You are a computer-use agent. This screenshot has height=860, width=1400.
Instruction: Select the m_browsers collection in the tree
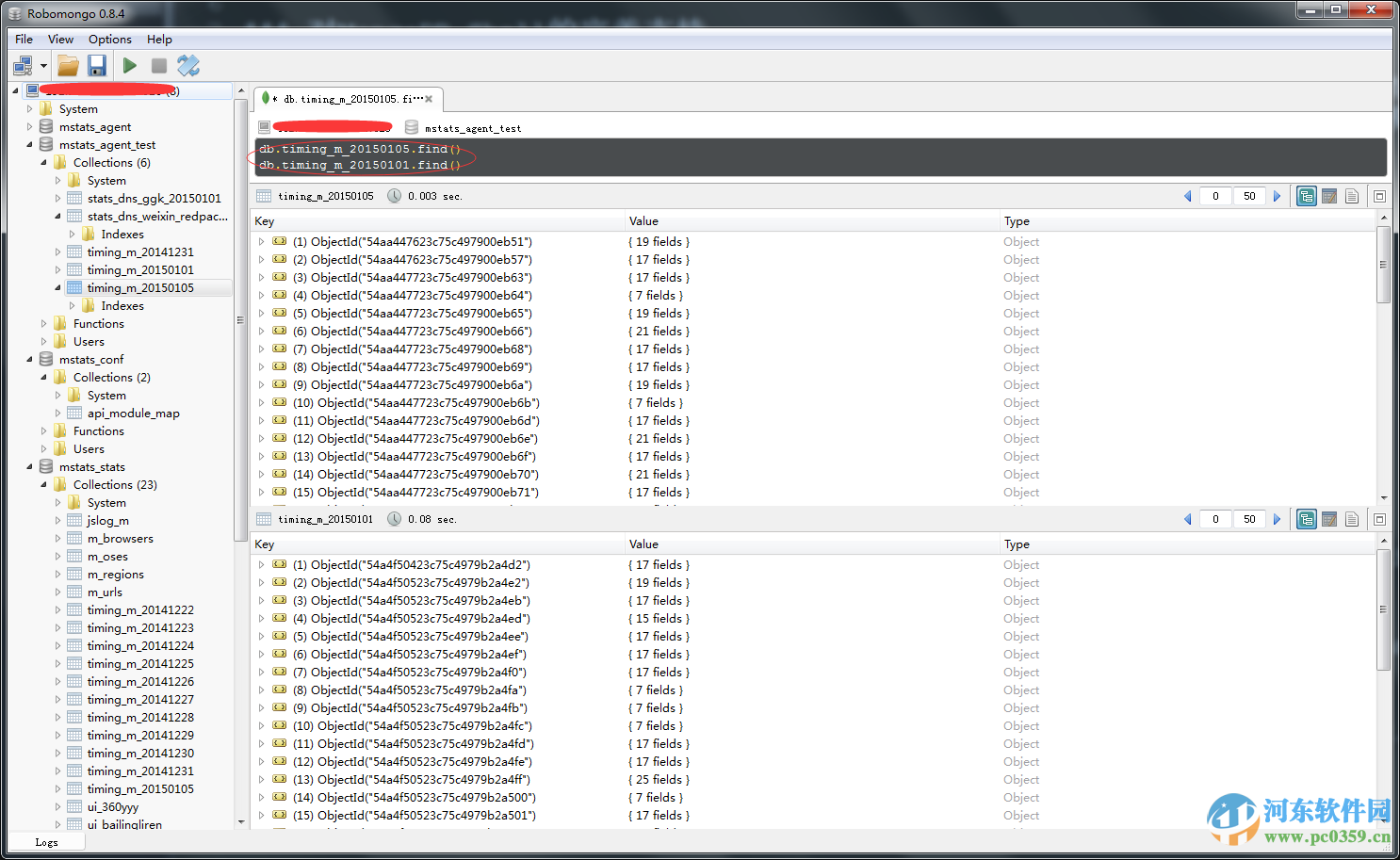(120, 539)
